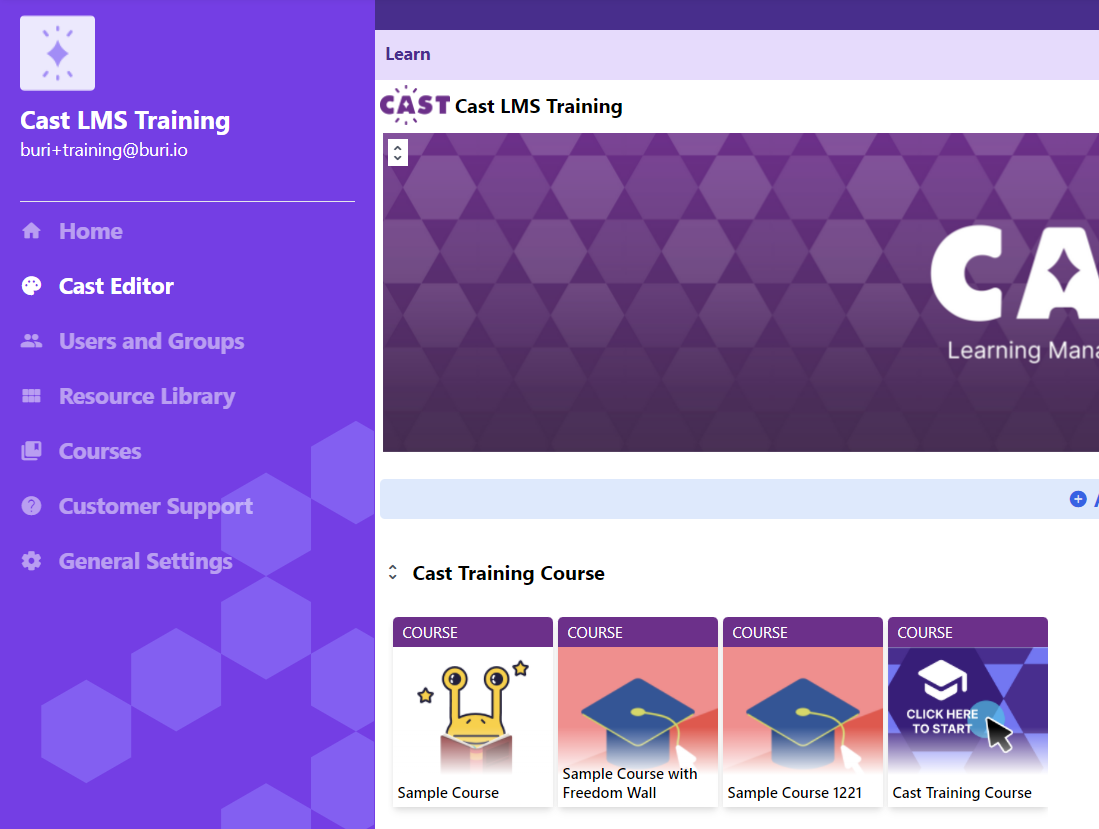Open Customer Support page
The image size is (1099, 829).
(156, 506)
